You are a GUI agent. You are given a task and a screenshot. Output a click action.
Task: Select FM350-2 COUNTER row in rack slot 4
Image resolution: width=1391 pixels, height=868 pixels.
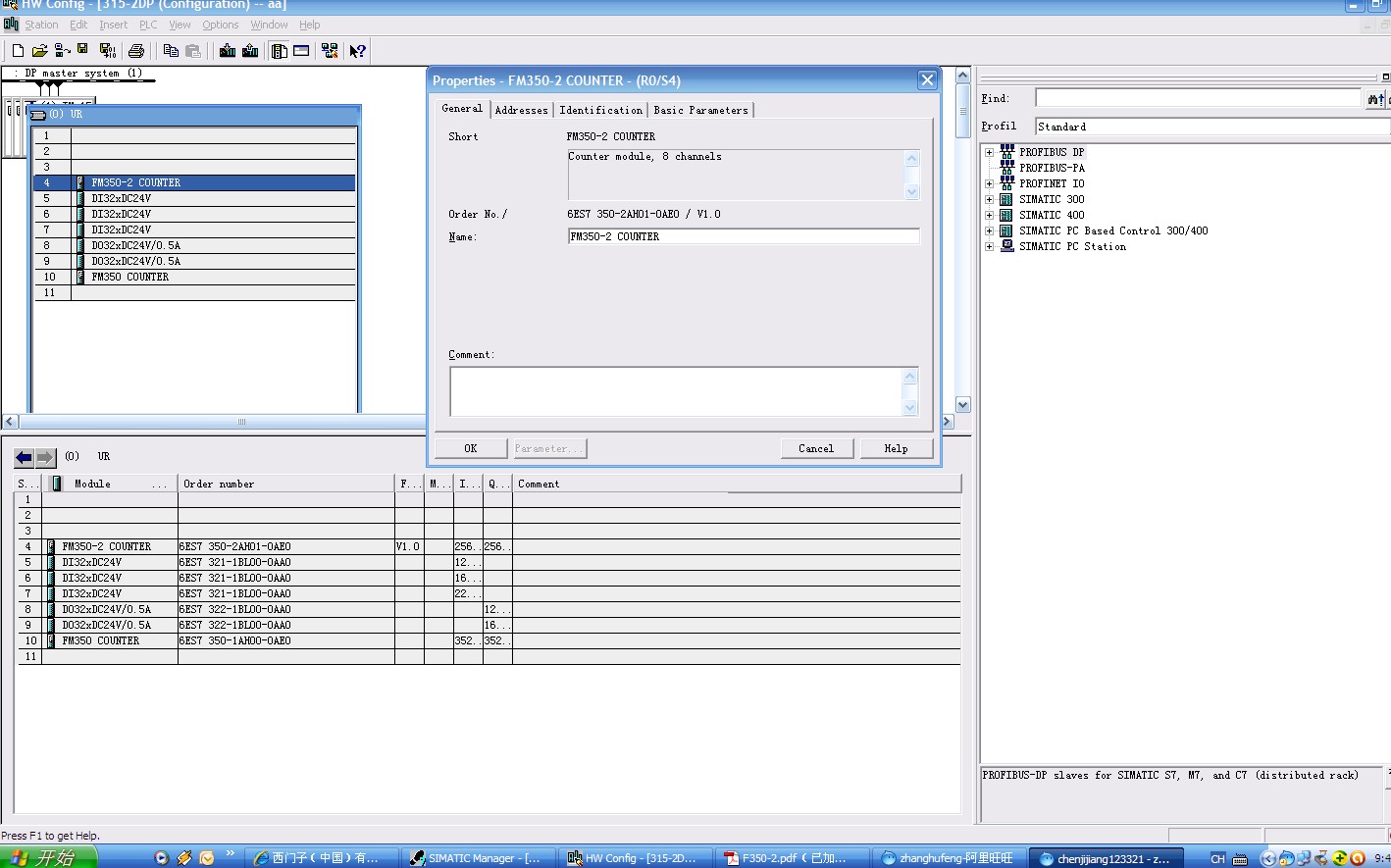pyautogui.click(x=194, y=182)
